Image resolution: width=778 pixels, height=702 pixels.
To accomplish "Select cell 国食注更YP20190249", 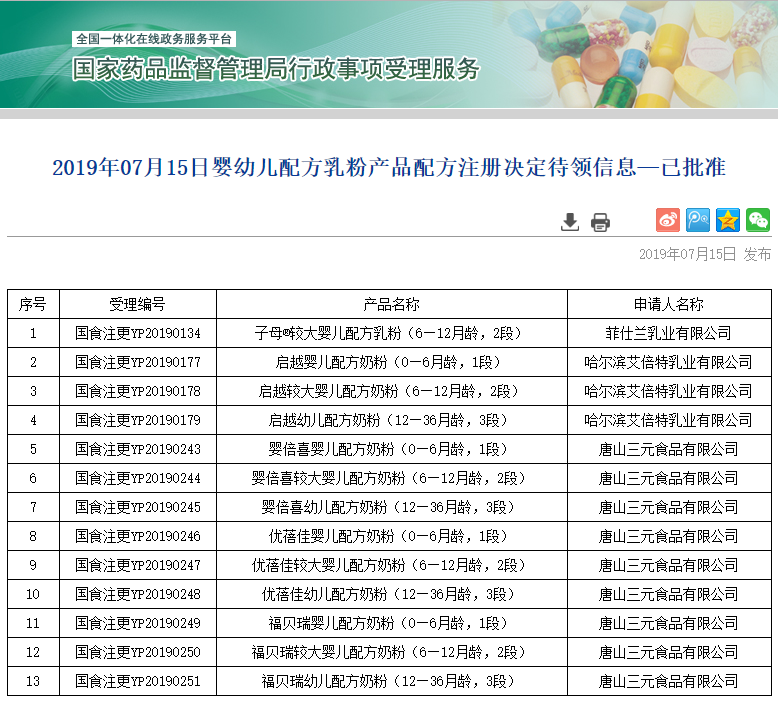I will (x=138, y=623).
